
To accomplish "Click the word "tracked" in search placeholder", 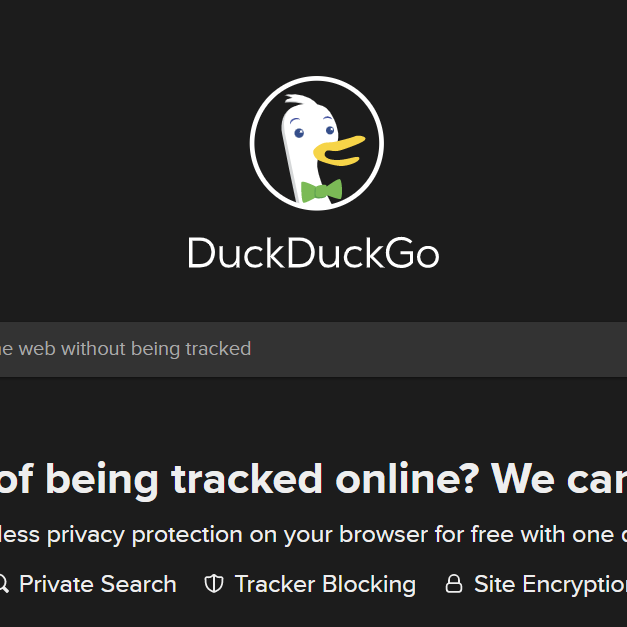I will pyautogui.click(x=218, y=349).
